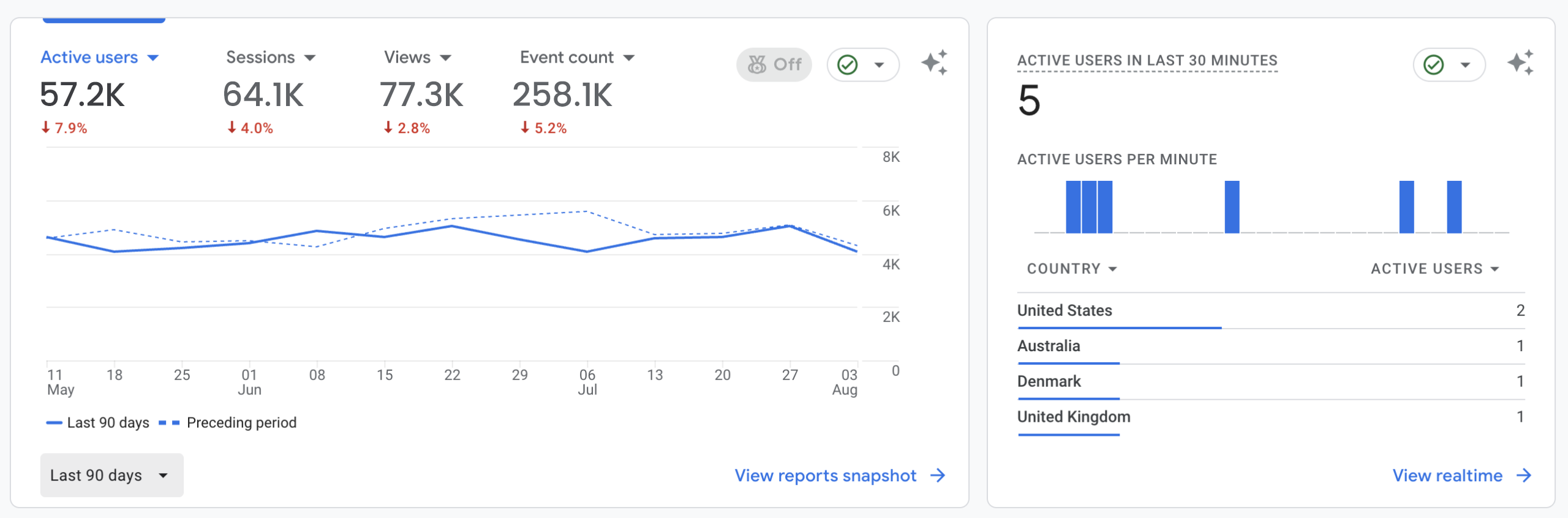Click the 06 Jul data point on chart
This screenshot has width=1568, height=518.
[587, 251]
